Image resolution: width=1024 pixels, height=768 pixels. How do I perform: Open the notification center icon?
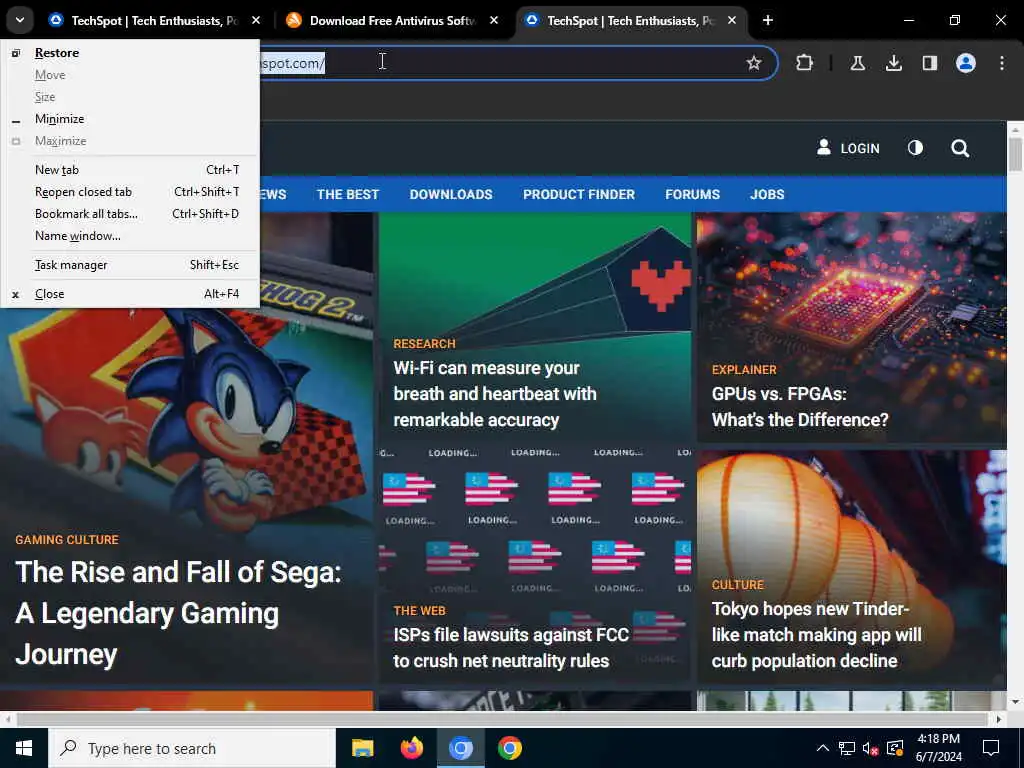(991, 748)
